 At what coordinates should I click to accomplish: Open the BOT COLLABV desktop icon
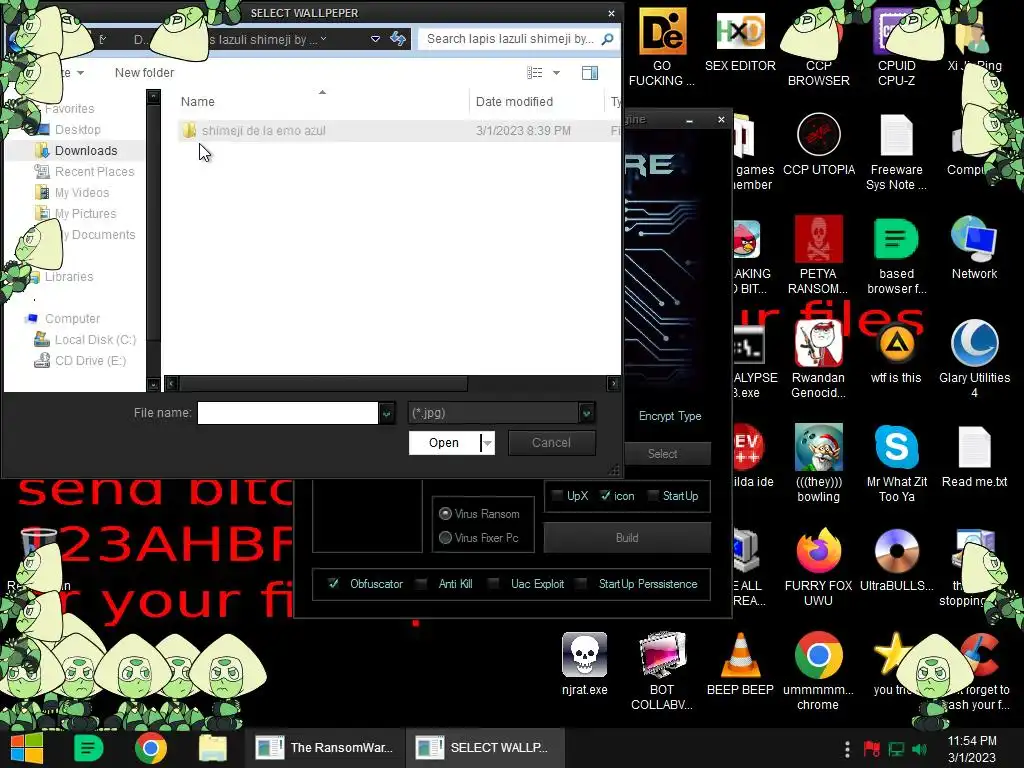point(662,671)
